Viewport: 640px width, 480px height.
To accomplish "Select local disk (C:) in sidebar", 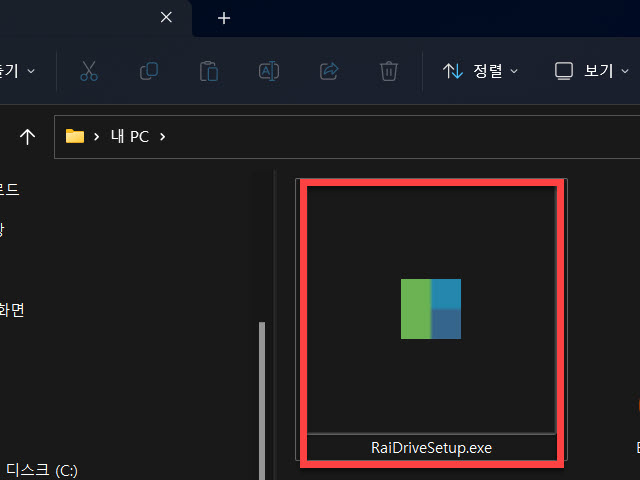I will click(42, 471).
